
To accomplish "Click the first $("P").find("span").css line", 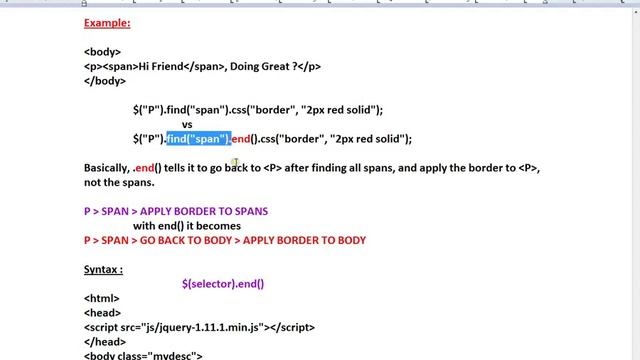I will click(258, 110).
